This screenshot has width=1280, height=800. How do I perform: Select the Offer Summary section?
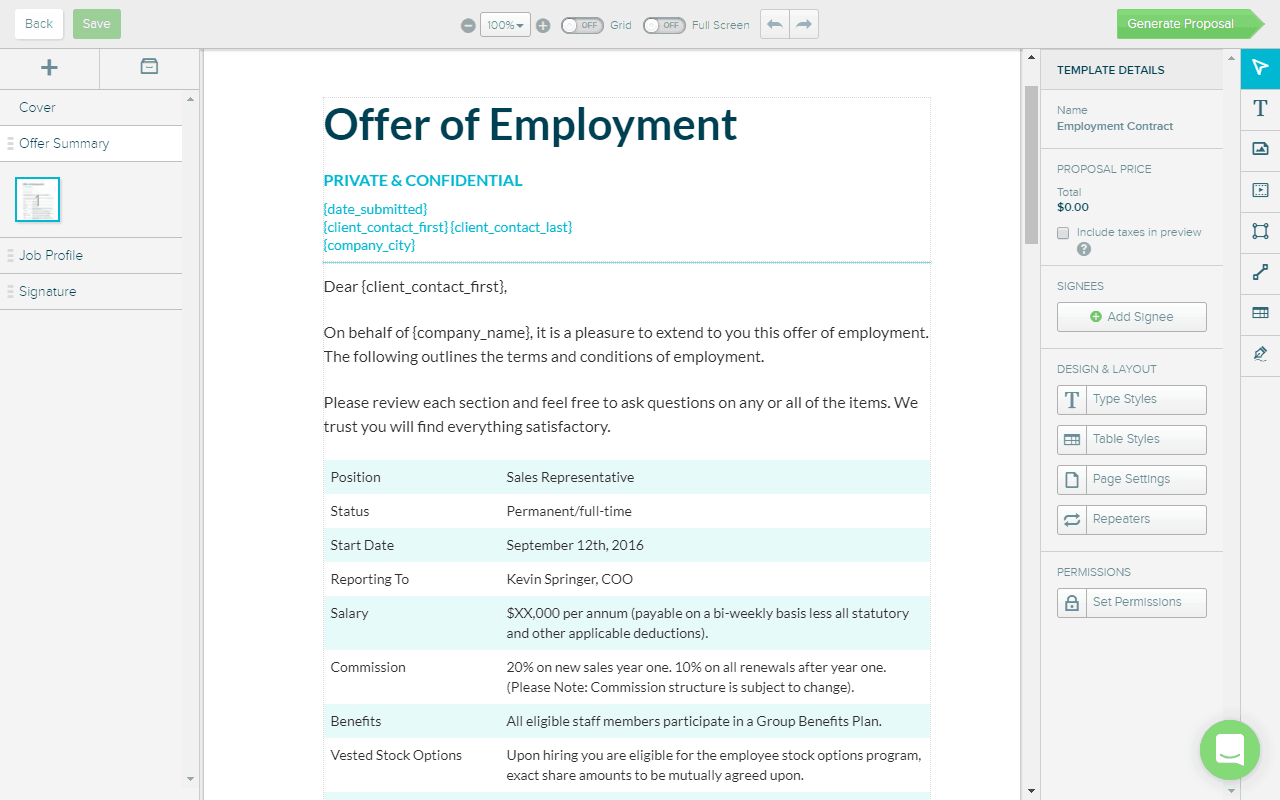pos(91,144)
